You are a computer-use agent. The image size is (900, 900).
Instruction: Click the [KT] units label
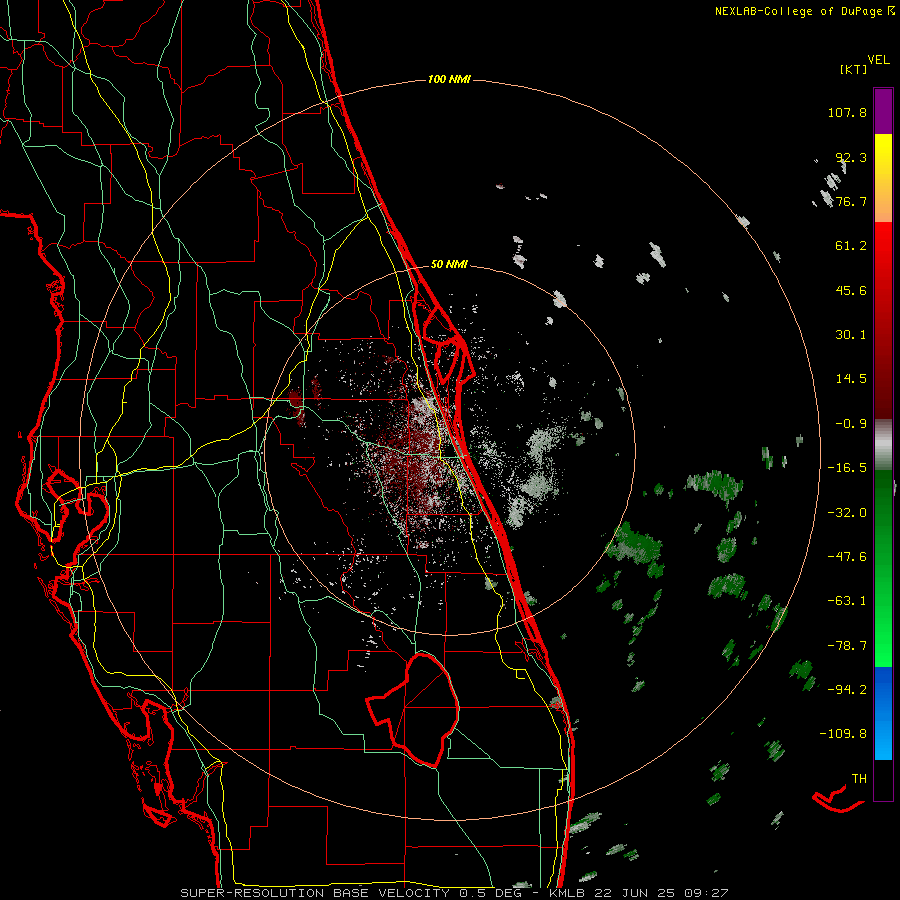coord(854,69)
